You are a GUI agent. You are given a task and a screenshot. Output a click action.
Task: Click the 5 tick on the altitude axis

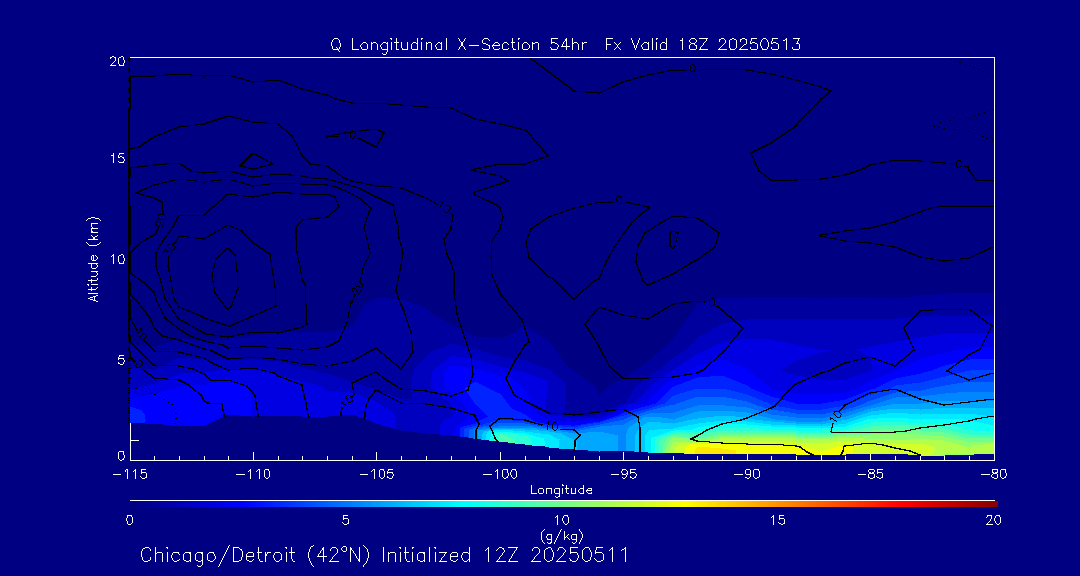tap(121, 360)
